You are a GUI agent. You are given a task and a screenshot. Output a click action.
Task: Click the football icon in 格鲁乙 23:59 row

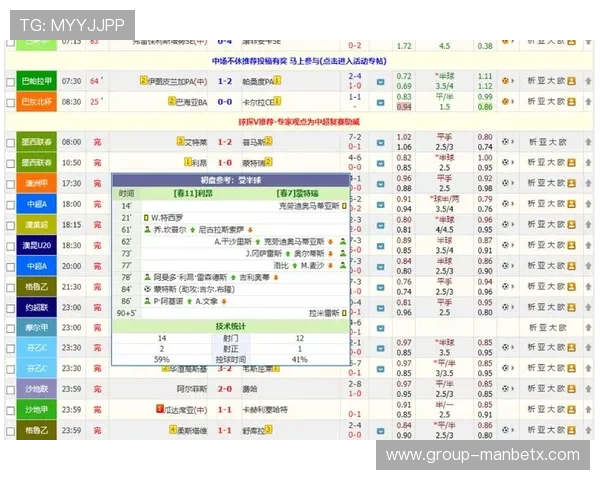pyautogui.click(x=506, y=430)
